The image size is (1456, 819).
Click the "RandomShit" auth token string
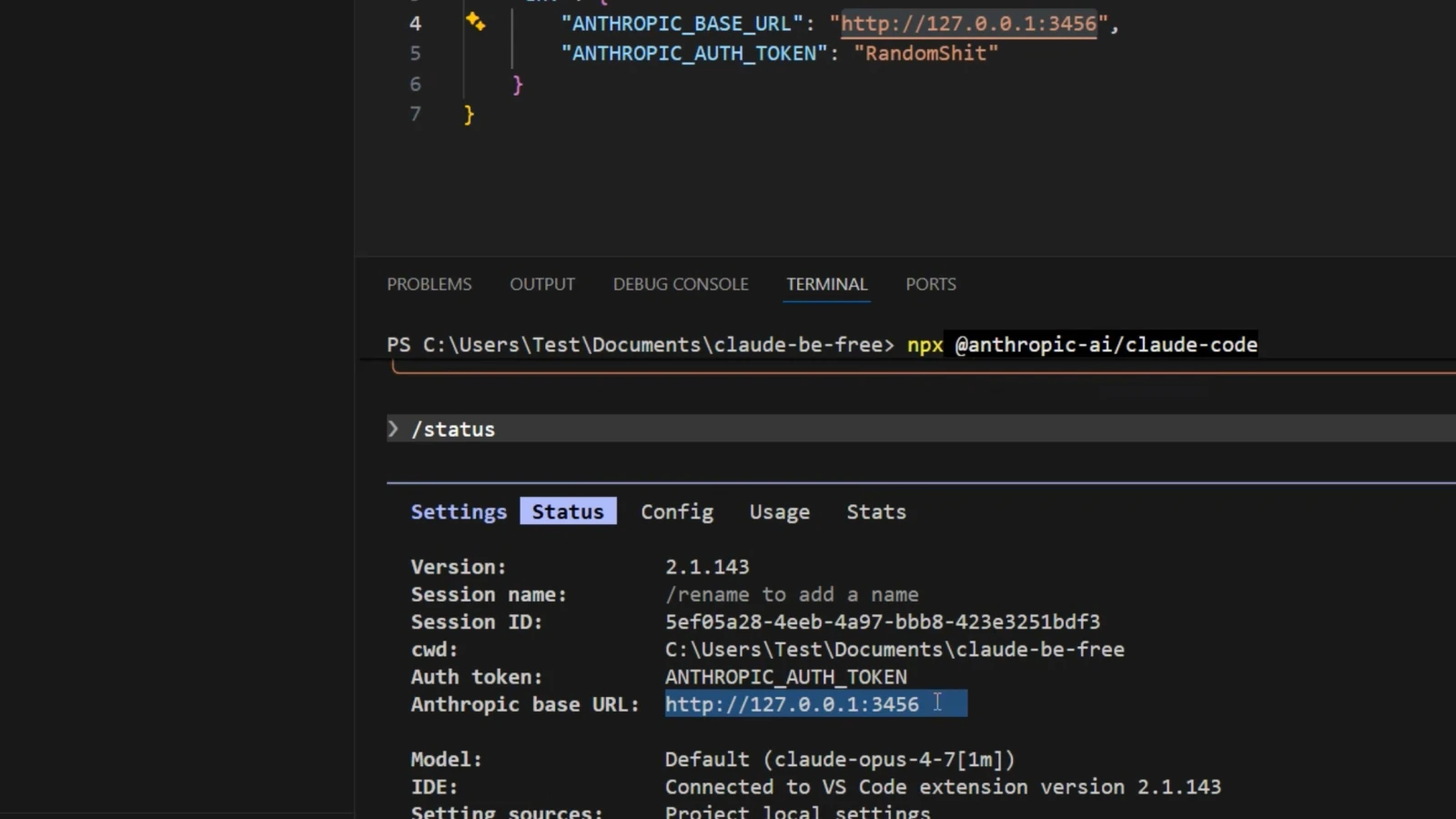tap(925, 53)
